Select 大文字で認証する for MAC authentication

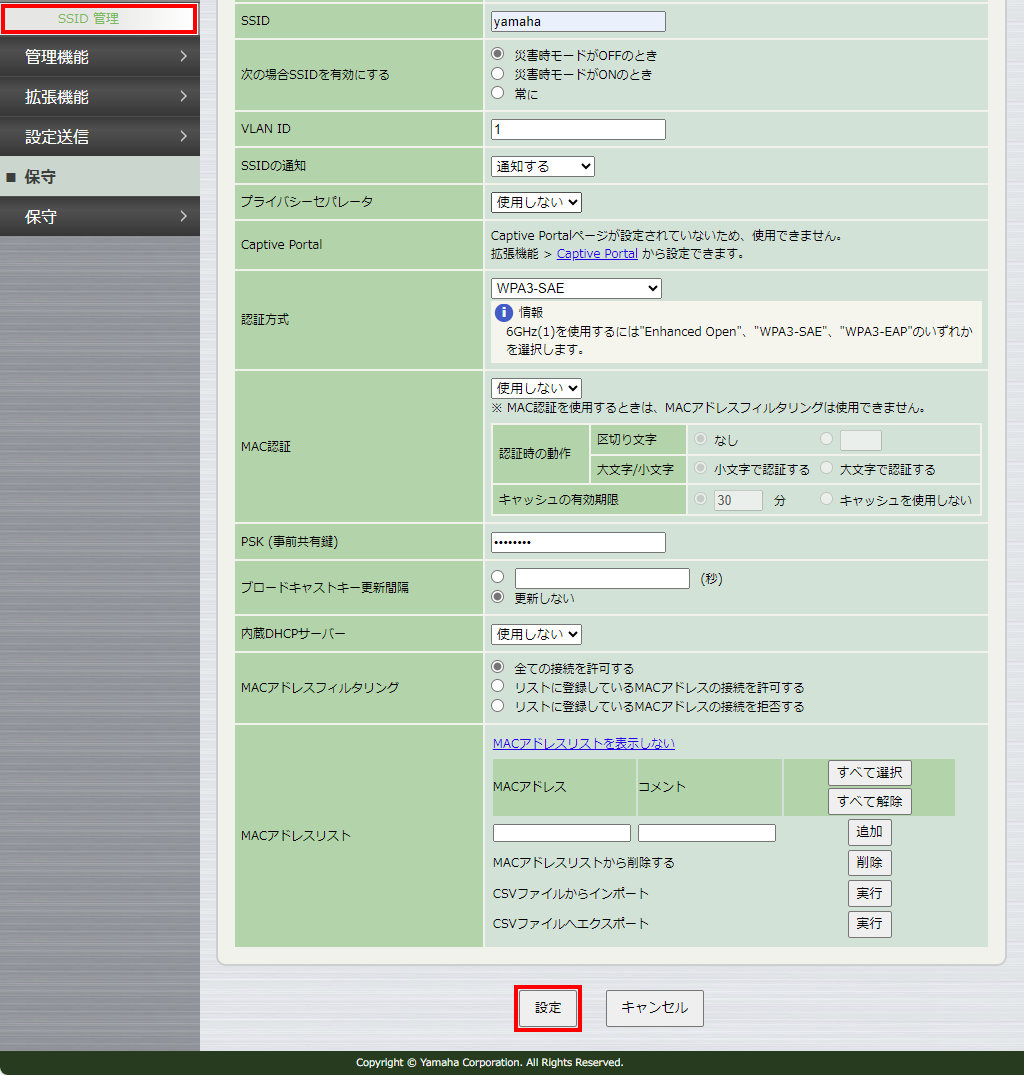(826, 468)
